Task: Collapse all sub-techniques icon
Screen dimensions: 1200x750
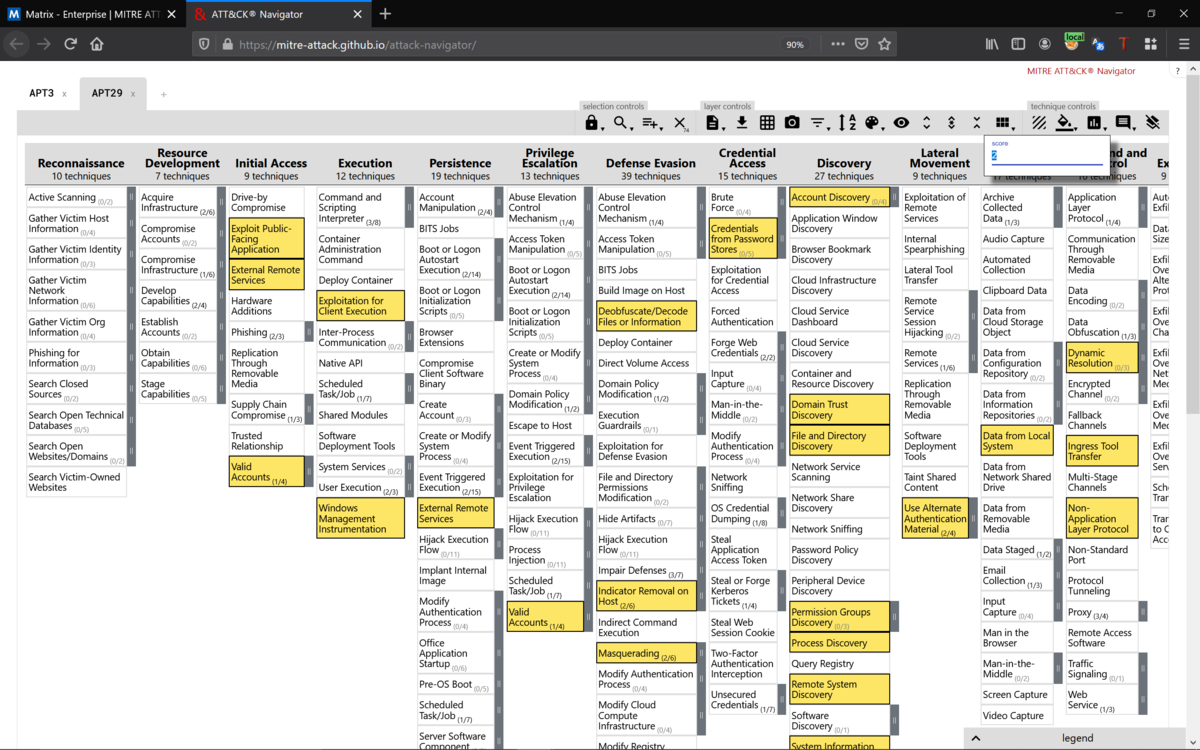Action: (977, 123)
